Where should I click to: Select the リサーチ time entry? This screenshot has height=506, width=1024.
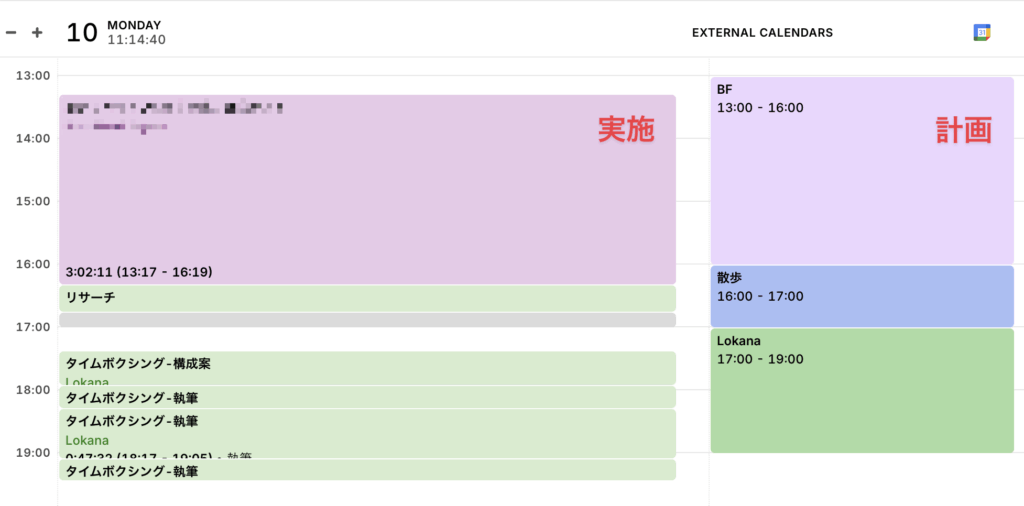pos(367,298)
